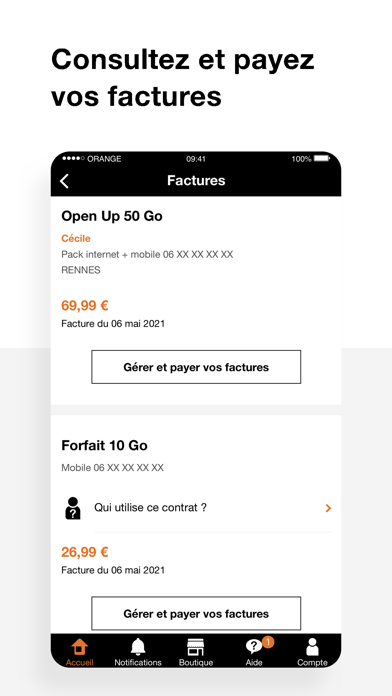Expand the orange chevron beside contract user
392x696 pixels.
[x=328, y=508]
